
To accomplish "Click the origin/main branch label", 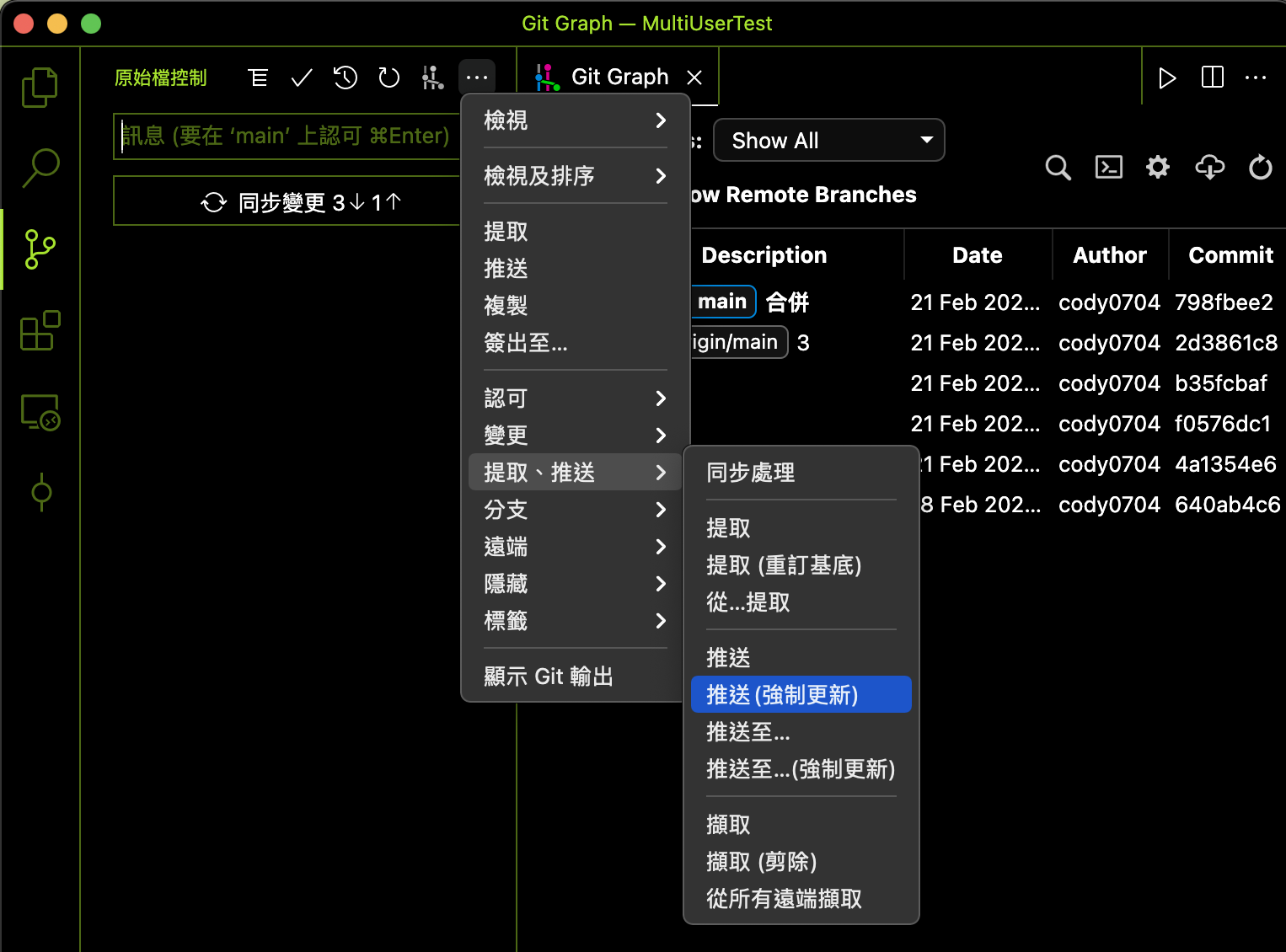I will pos(738,342).
